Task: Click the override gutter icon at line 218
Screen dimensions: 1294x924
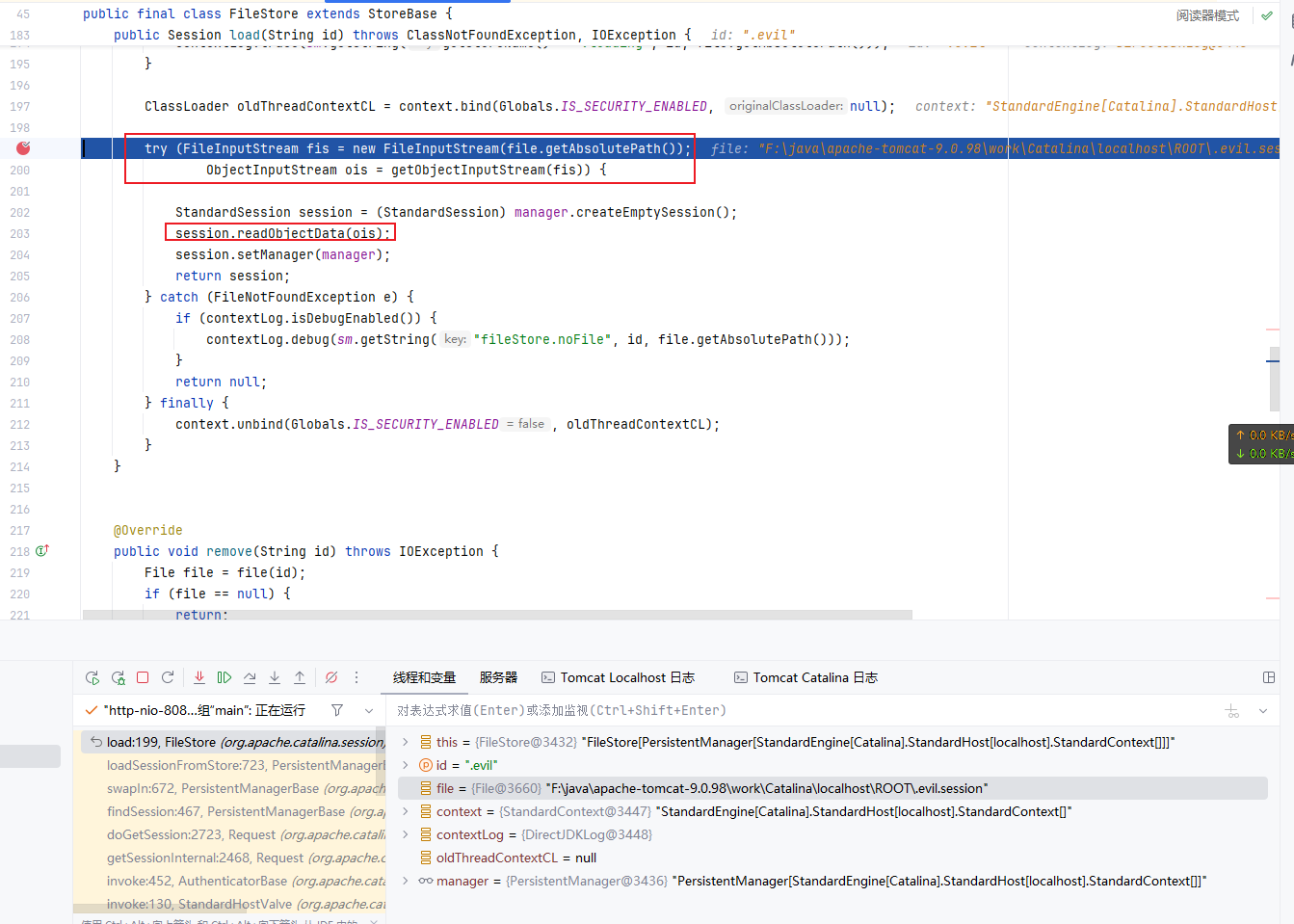Action: click(41, 551)
